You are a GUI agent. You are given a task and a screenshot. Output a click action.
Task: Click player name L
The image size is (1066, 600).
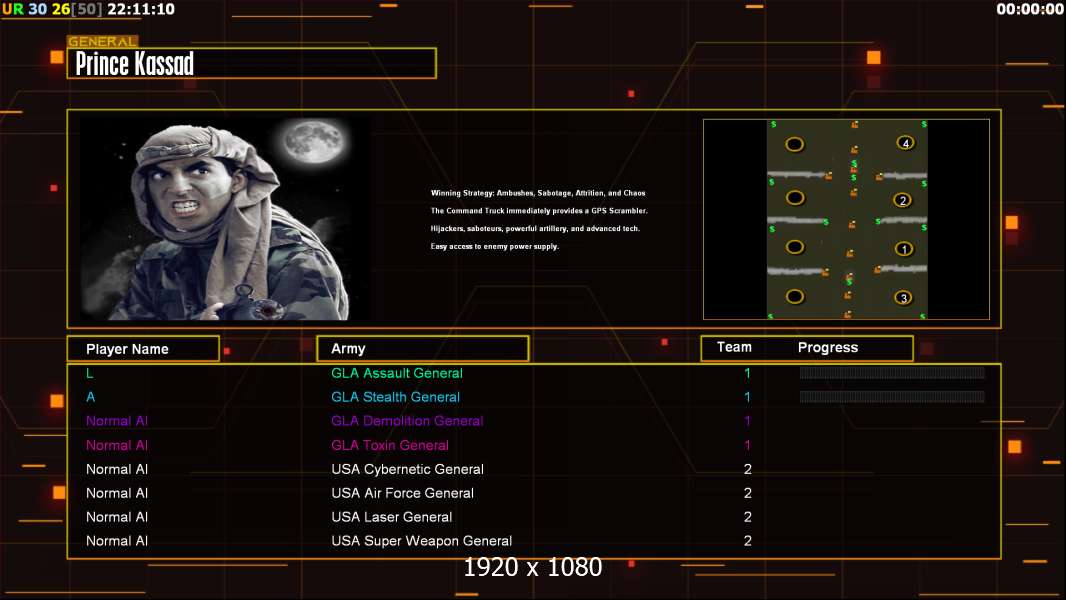[90, 373]
